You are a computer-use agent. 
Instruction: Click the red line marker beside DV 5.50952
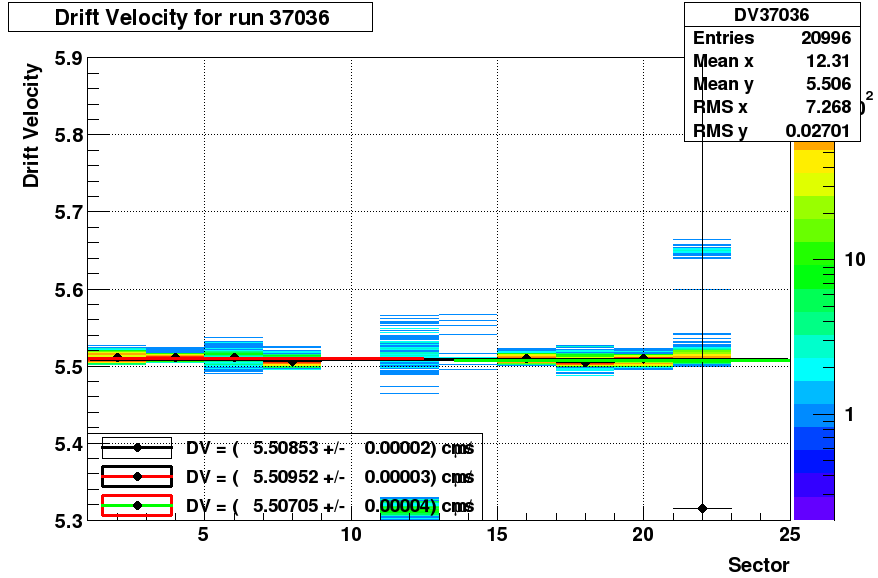pyautogui.click(x=137, y=477)
